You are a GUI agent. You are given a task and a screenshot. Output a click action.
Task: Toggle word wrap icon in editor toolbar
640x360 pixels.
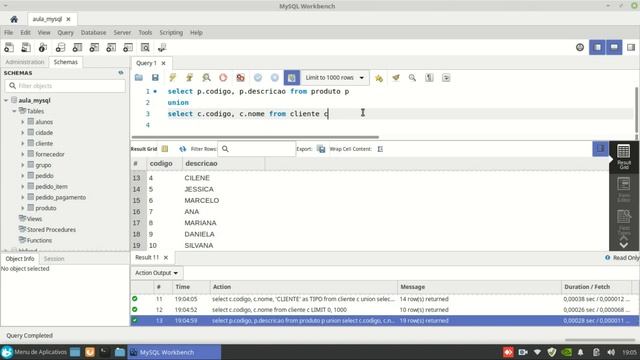[446, 78]
